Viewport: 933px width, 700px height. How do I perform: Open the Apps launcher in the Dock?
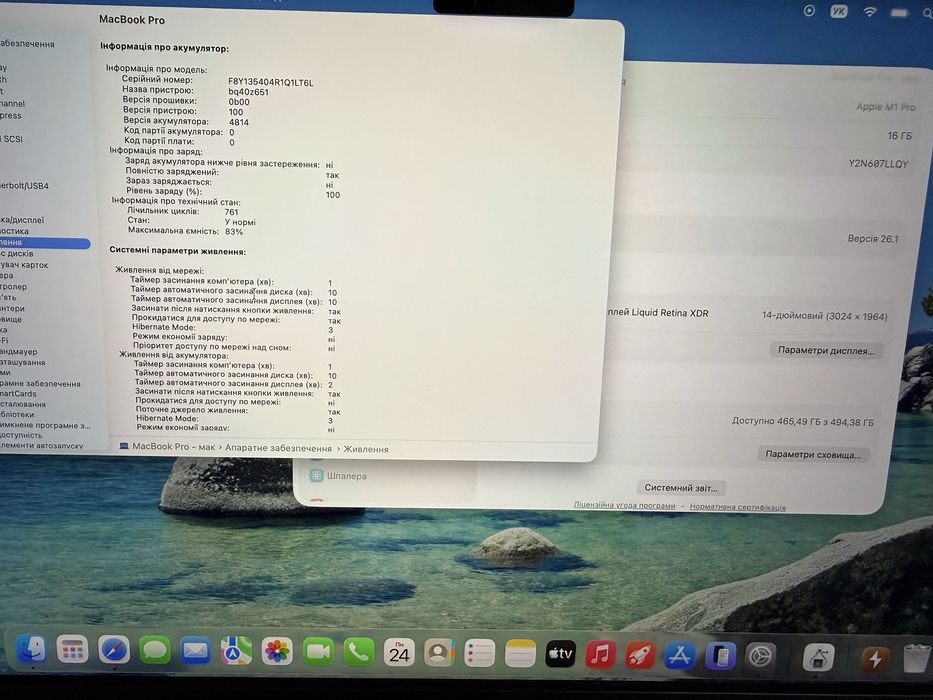[73, 650]
